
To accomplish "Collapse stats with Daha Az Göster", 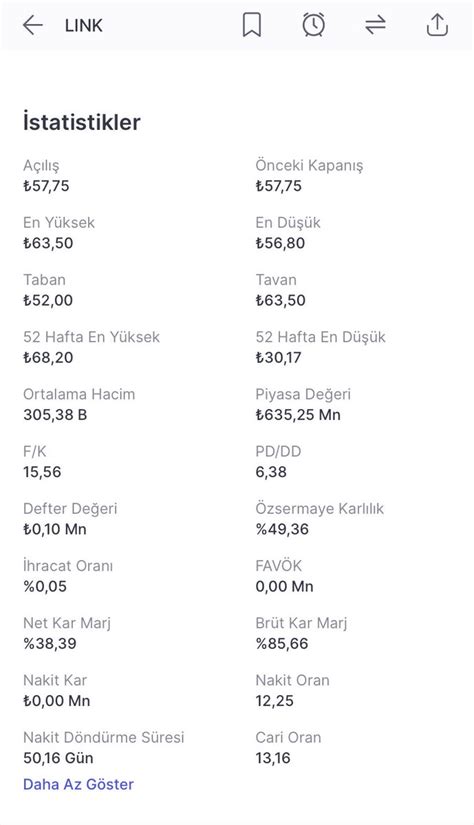I will [78, 784].
